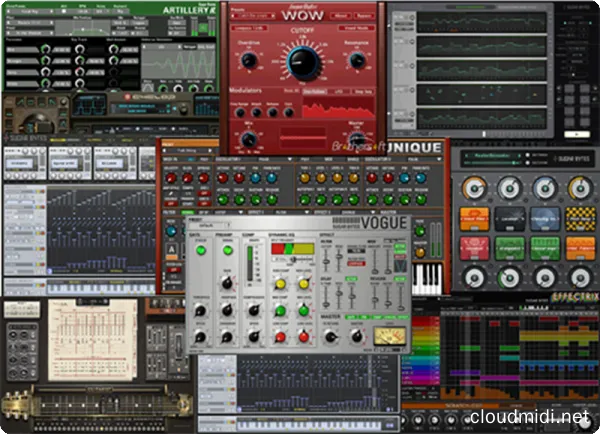Adjust the Compression knob in Vogue
600x434 pixels.
254,310
